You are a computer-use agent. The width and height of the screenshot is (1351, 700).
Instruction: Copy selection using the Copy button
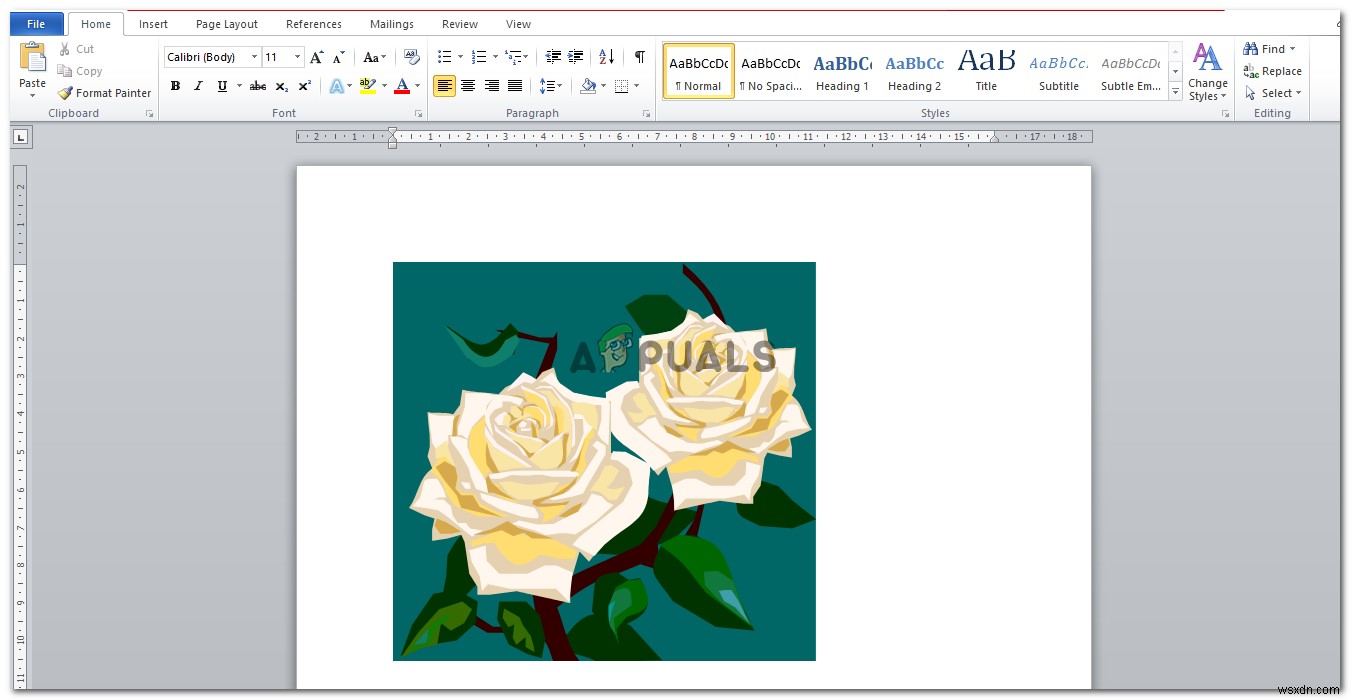click(80, 71)
